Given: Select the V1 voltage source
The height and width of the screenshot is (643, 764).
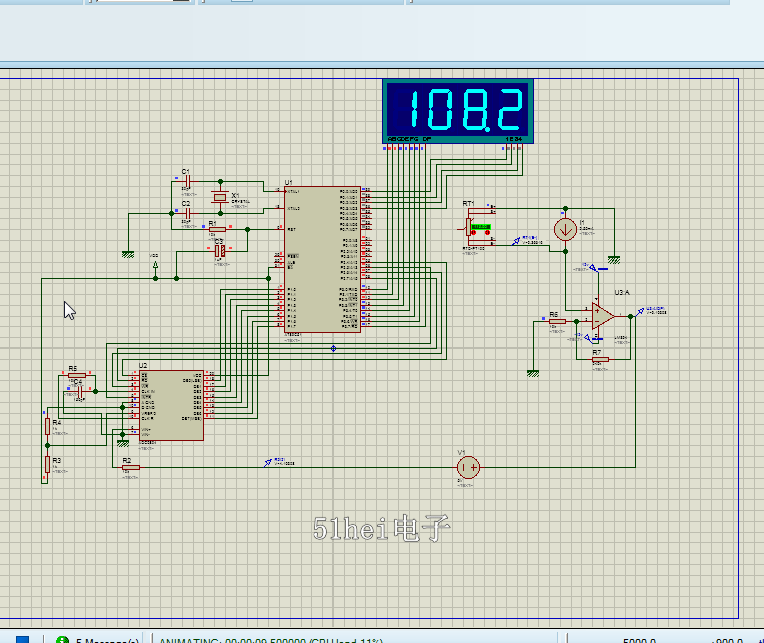Looking at the screenshot, I should coord(468,468).
